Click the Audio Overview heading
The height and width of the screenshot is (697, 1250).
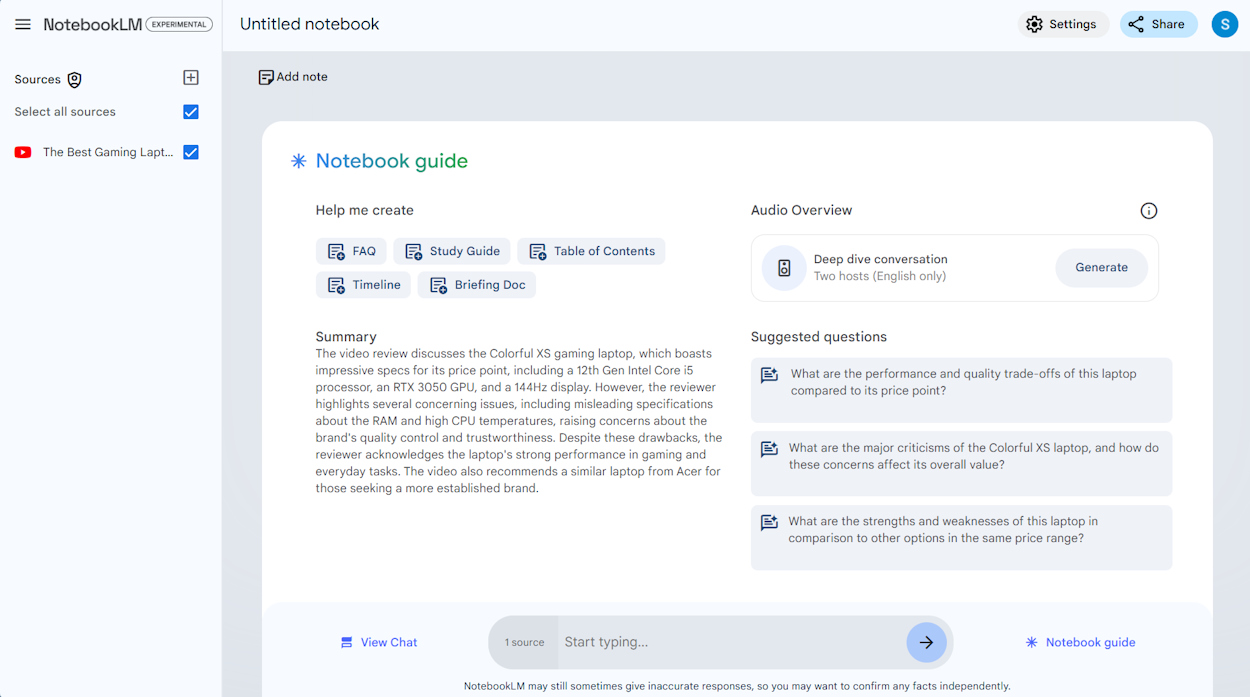(x=802, y=210)
